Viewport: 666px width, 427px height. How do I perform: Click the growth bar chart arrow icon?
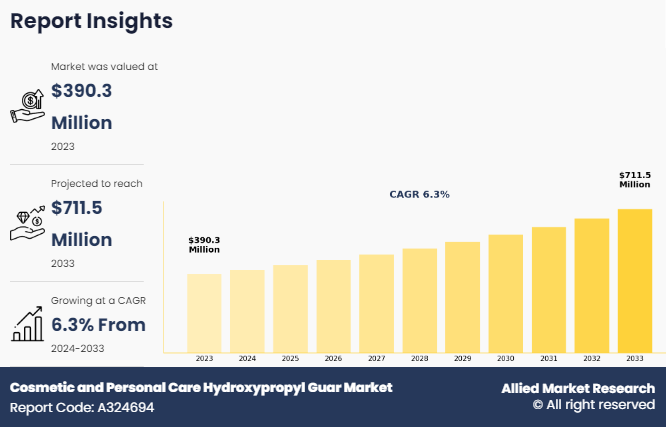coord(27,323)
